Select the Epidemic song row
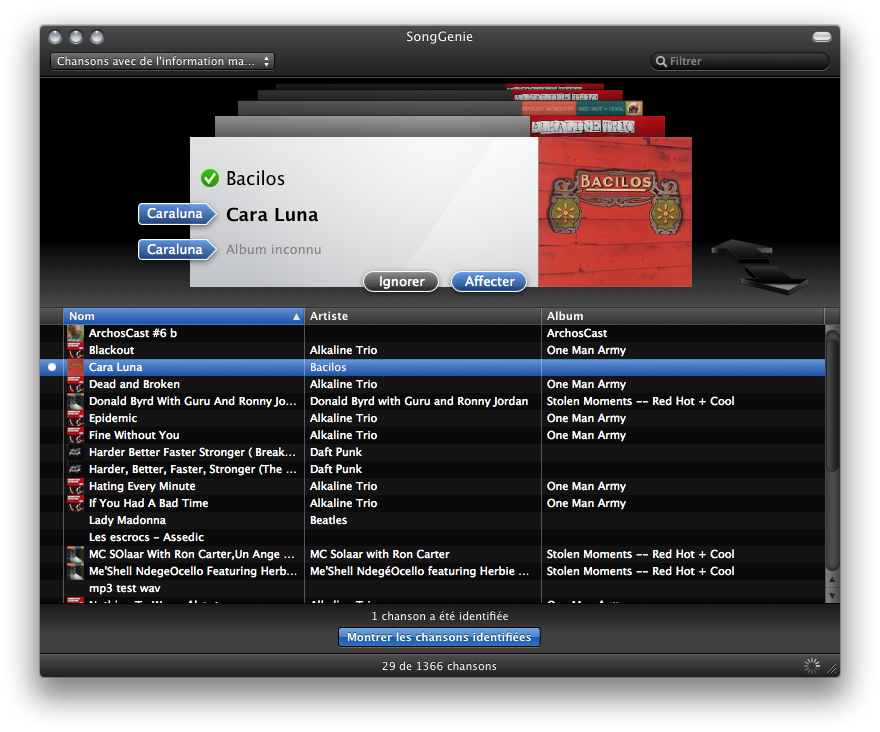 click(432, 418)
